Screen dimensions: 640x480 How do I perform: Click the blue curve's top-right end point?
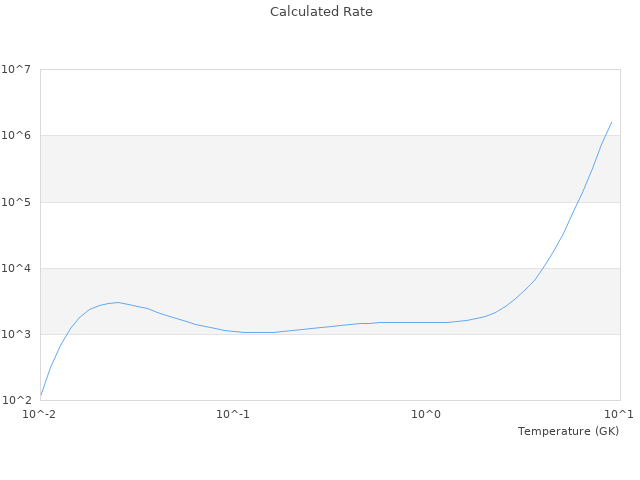pos(611,122)
